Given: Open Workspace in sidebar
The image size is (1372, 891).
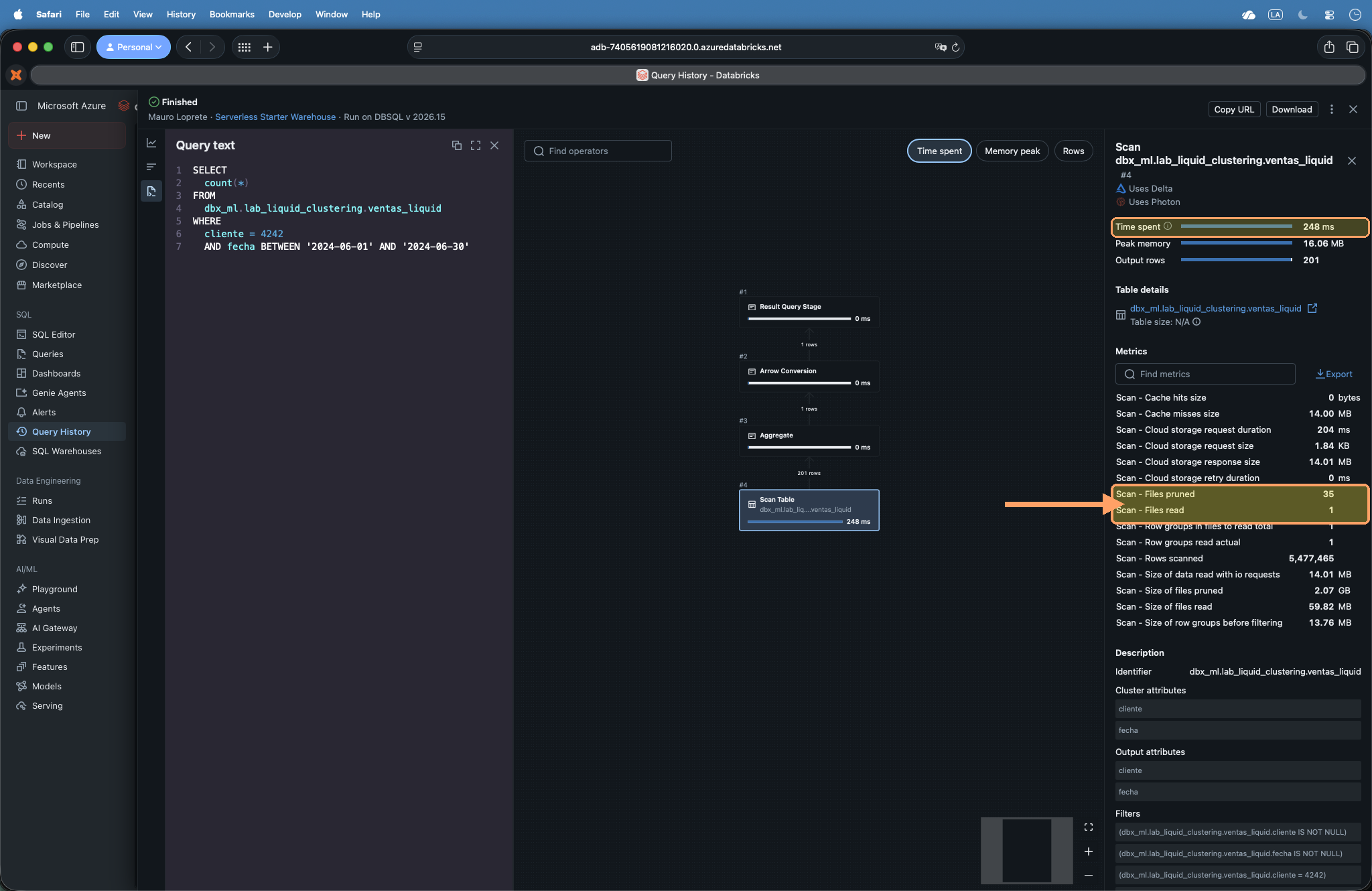Looking at the screenshot, I should pos(67,164).
